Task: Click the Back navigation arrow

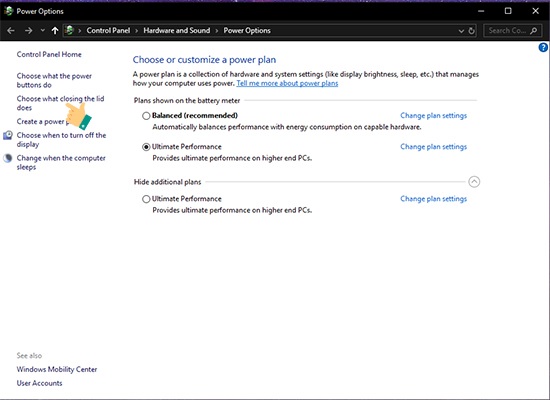Action: (11, 31)
